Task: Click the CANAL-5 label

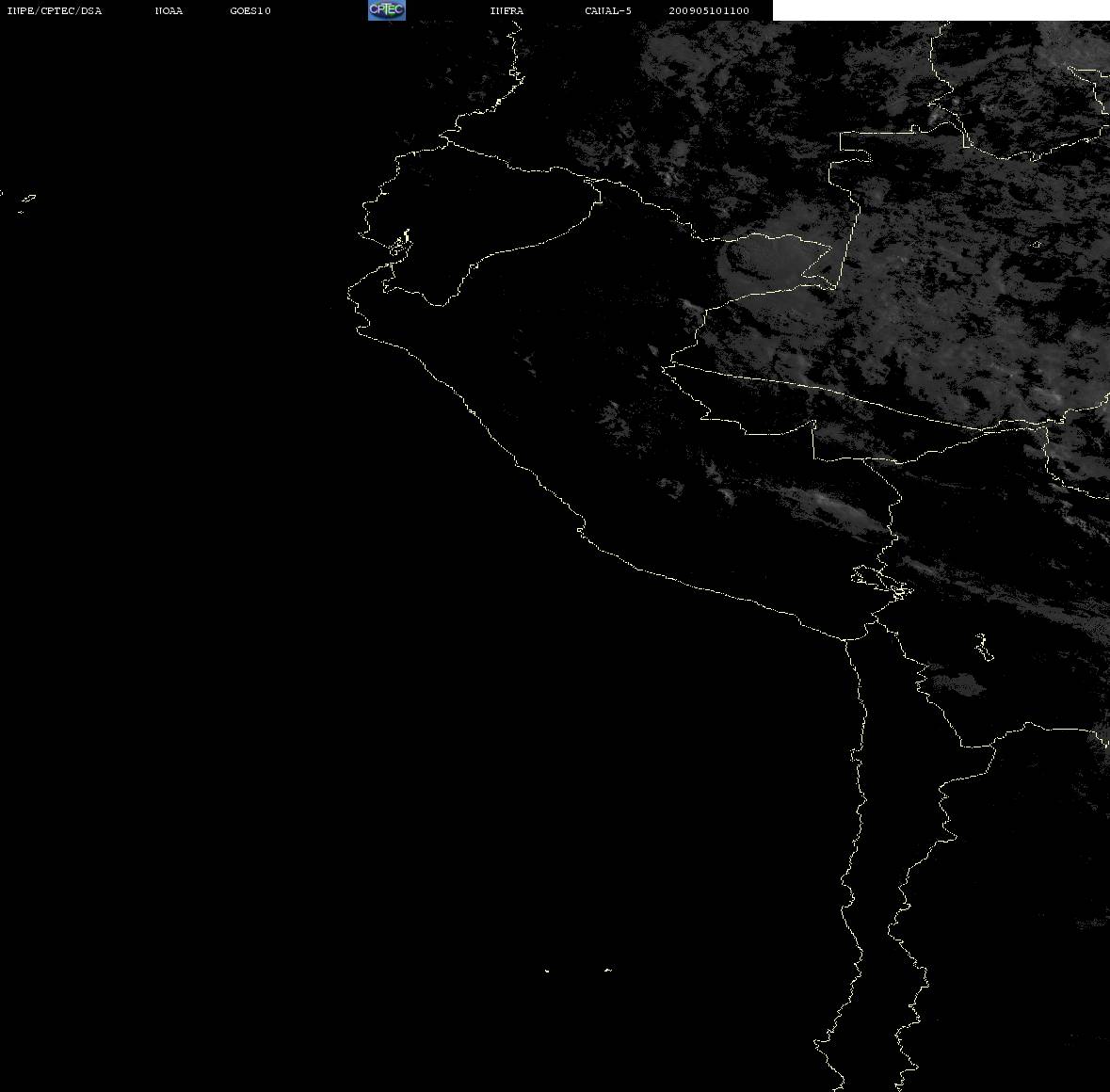Action: 608,10
